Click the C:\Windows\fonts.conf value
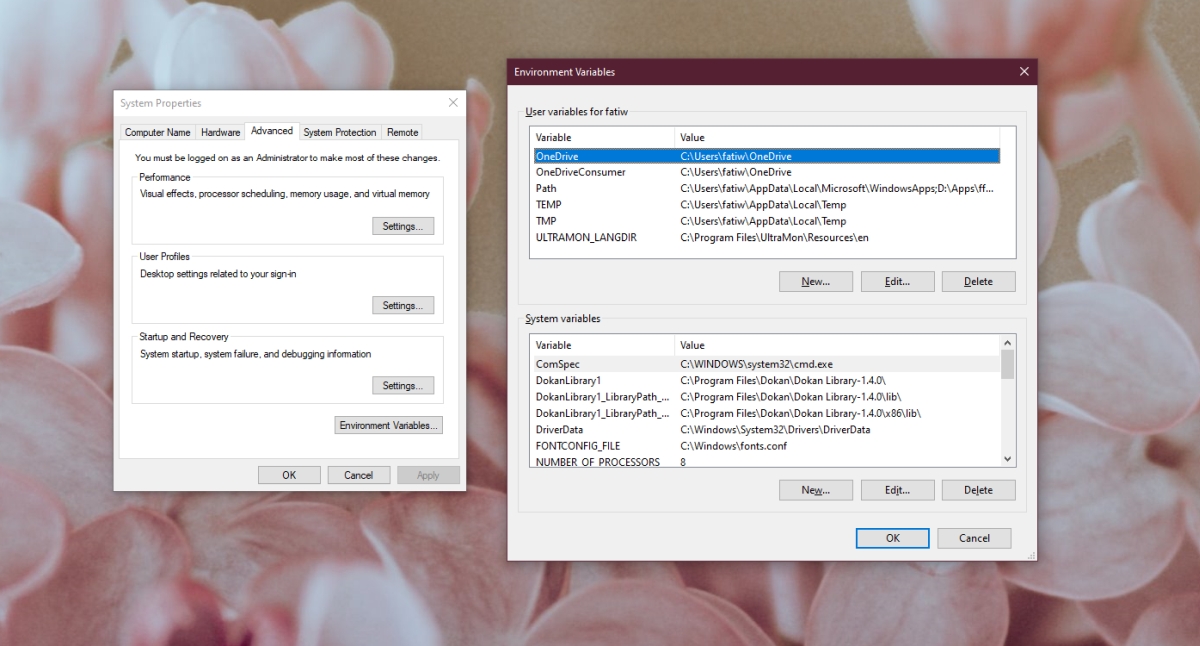This screenshot has height=646, width=1200. [733, 445]
